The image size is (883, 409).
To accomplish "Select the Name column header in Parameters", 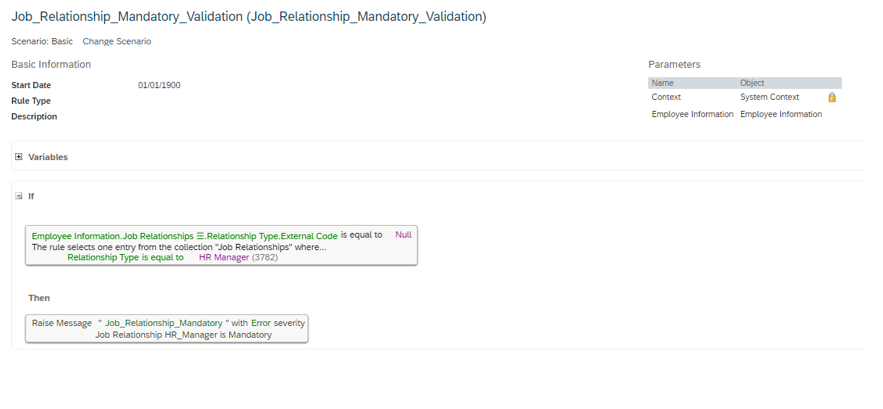I will coord(662,83).
